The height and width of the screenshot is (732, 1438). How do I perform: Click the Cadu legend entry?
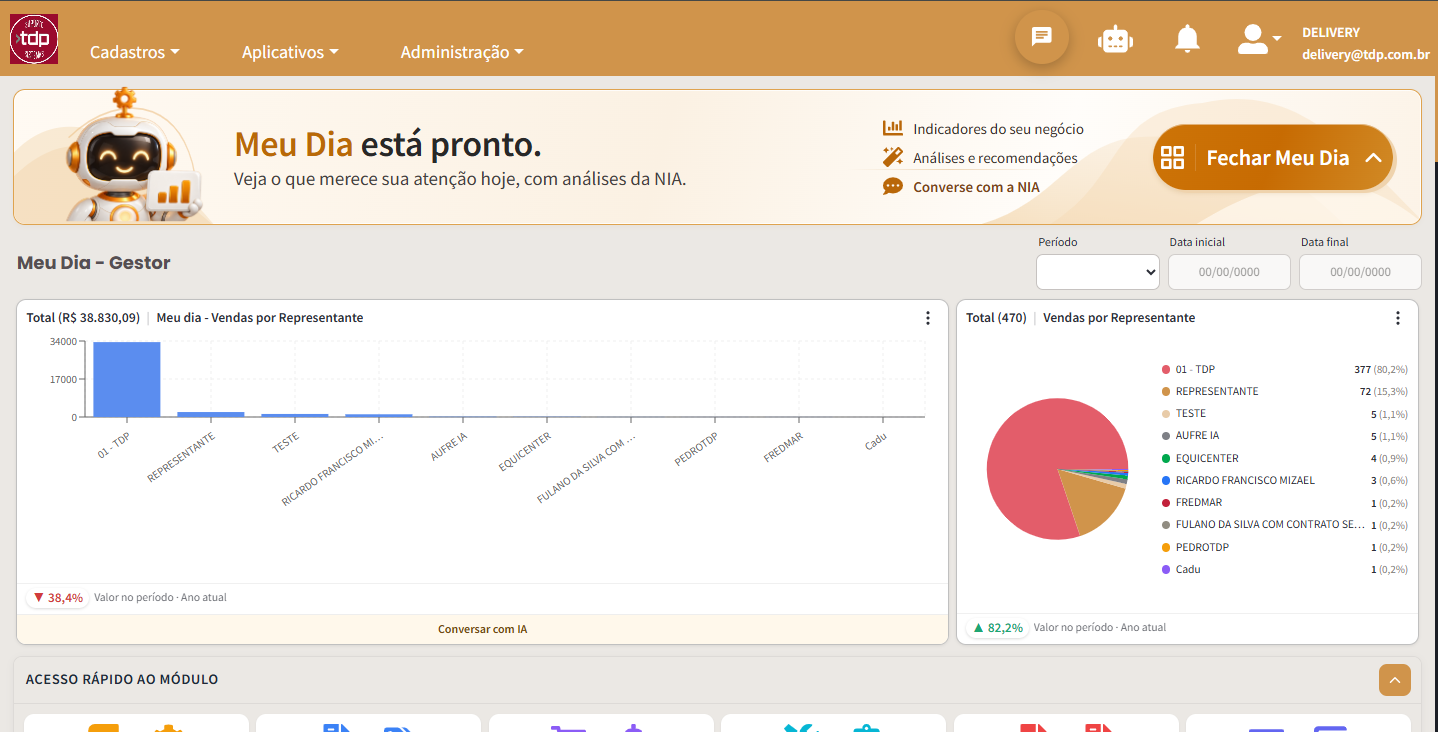pyautogui.click(x=1284, y=569)
